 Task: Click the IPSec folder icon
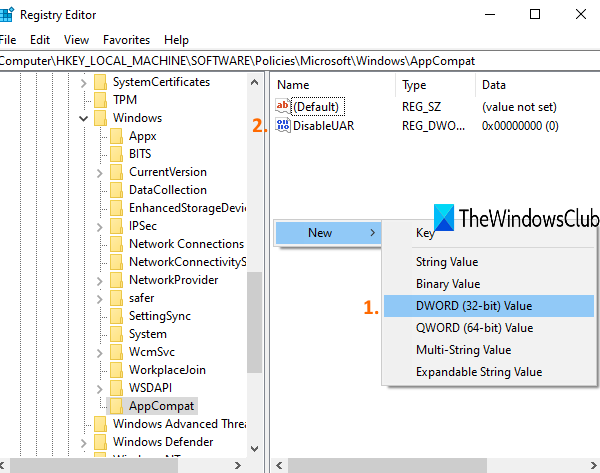117,226
